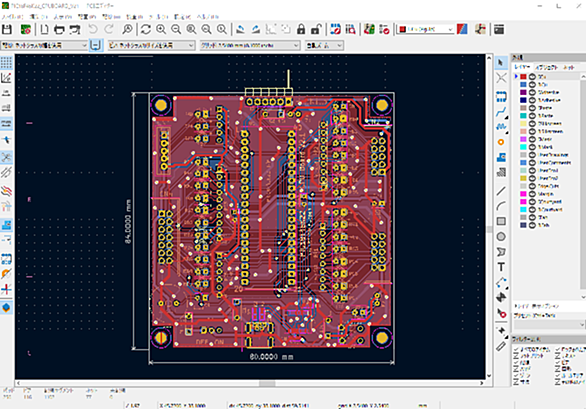Open the Design Rules Checker
This screenshot has height=409, width=586.
[384, 29]
